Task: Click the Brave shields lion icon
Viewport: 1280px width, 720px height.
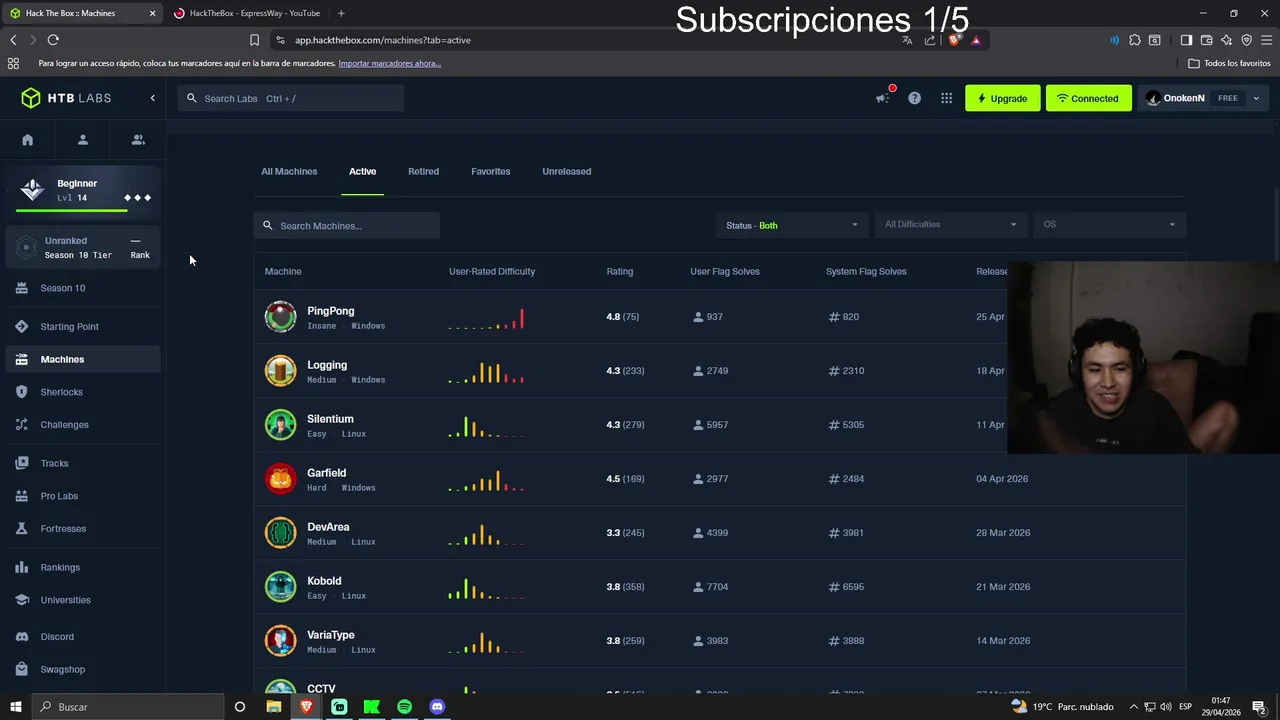Action: (954, 40)
